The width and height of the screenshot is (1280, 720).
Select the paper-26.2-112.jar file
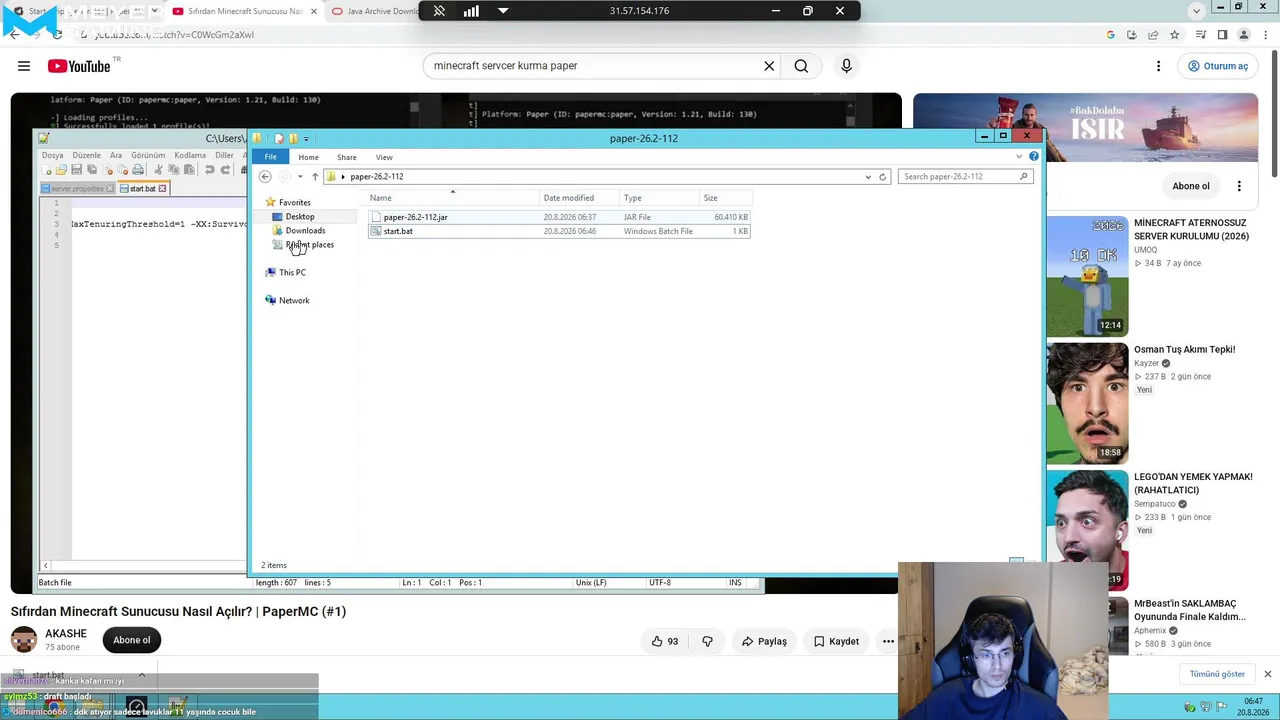[415, 217]
